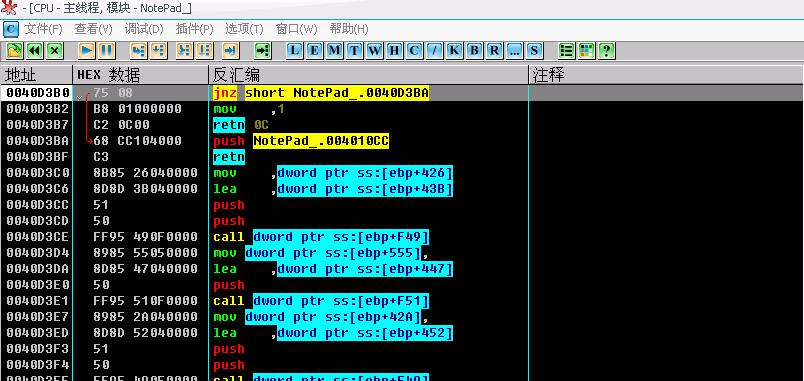Click the blue C system menu icon
The image size is (804, 381).
point(11,29)
